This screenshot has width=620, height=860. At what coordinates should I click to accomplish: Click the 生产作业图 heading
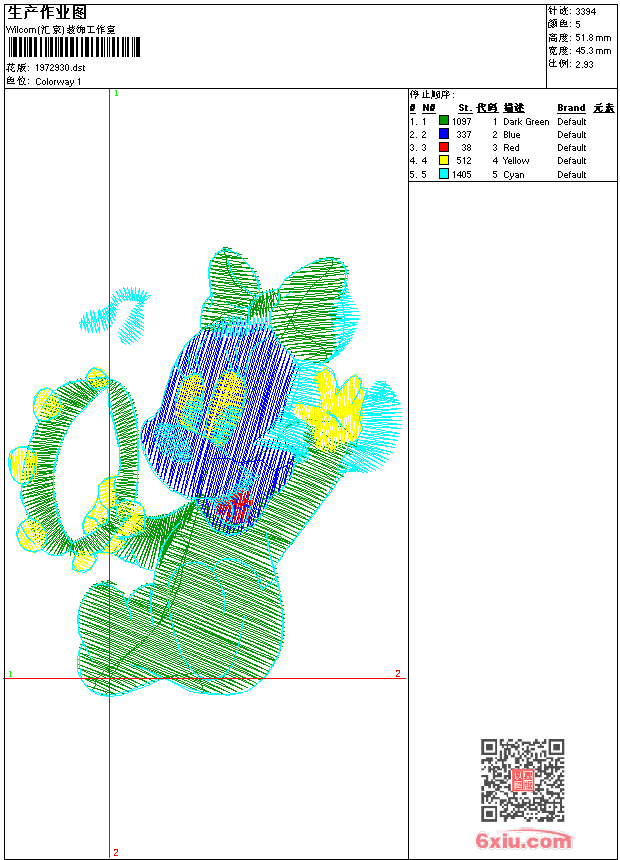click(x=47, y=13)
